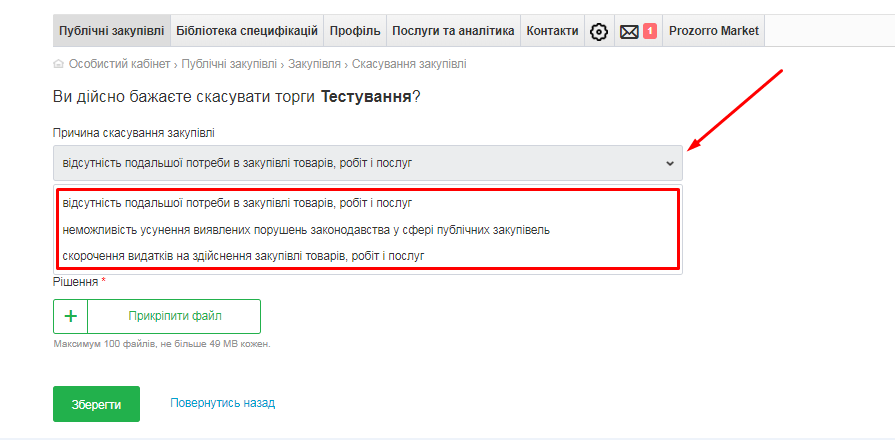Open the Послуги та аналітика menu
Image resolution: width=895 pixels, height=440 pixels.
coord(453,31)
